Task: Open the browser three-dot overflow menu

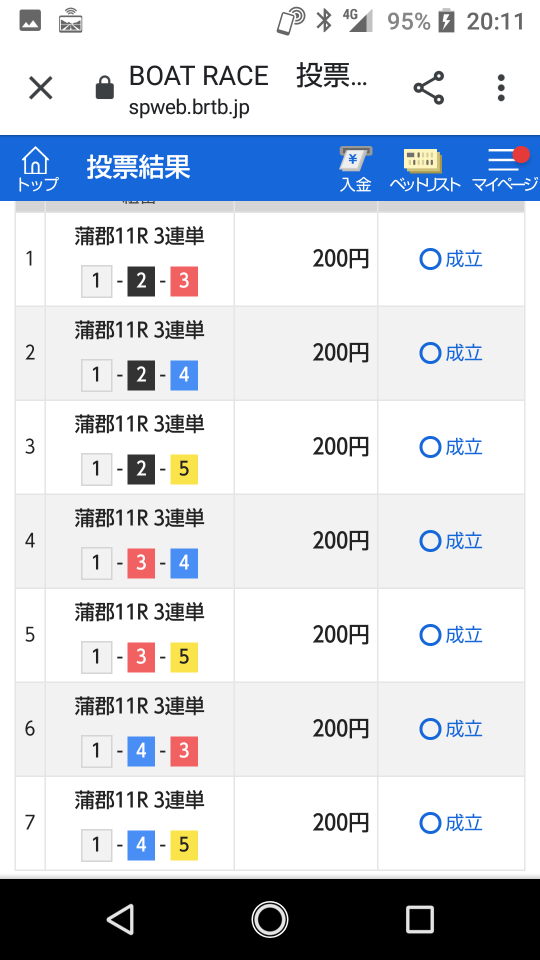Action: pos(501,88)
